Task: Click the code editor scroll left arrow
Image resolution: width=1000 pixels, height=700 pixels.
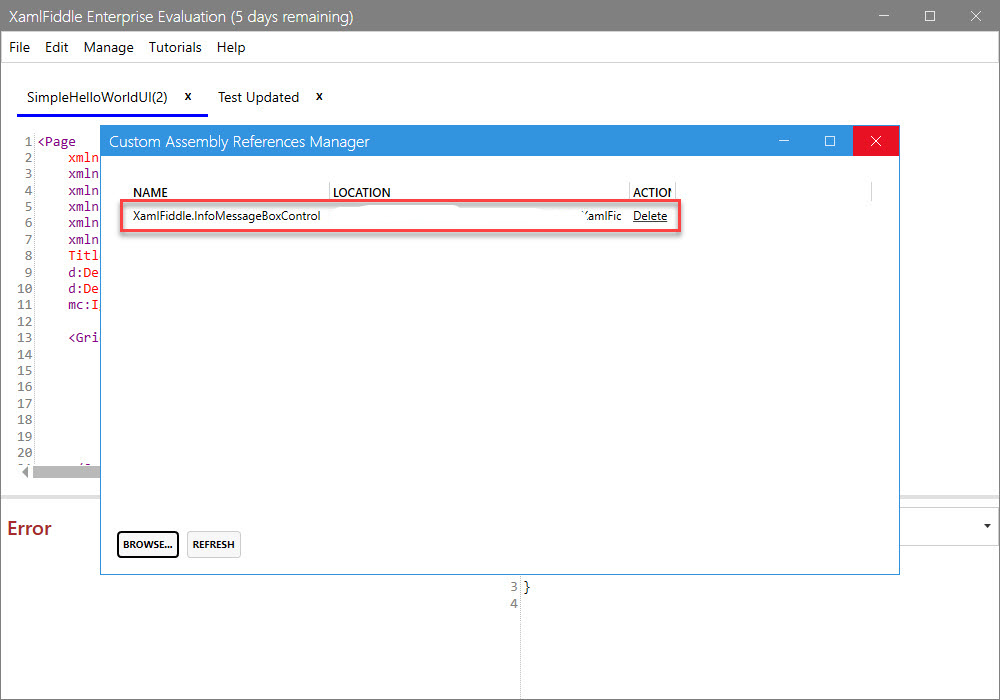Action: click(x=25, y=472)
